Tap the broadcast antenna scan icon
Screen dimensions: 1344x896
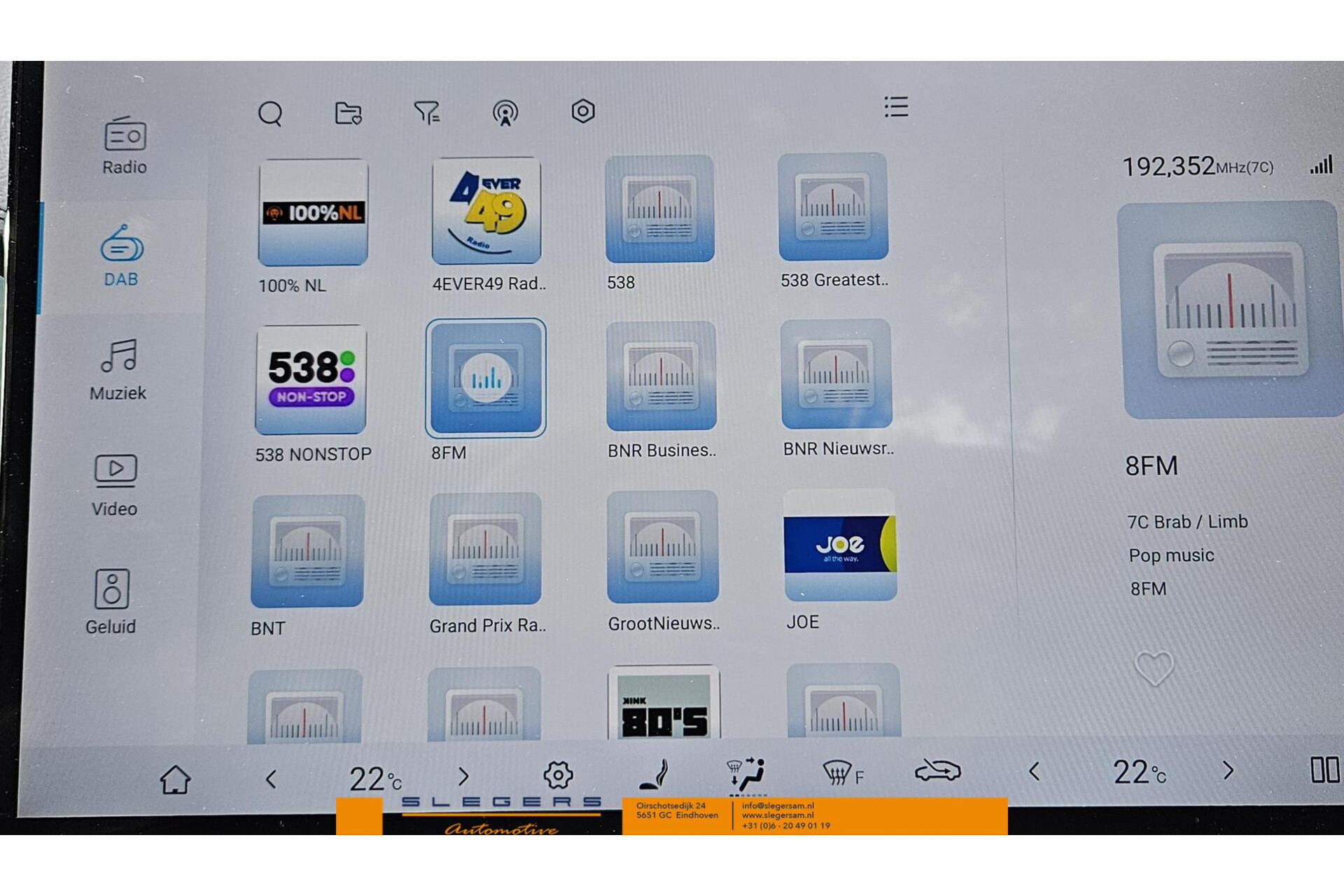pos(505,113)
